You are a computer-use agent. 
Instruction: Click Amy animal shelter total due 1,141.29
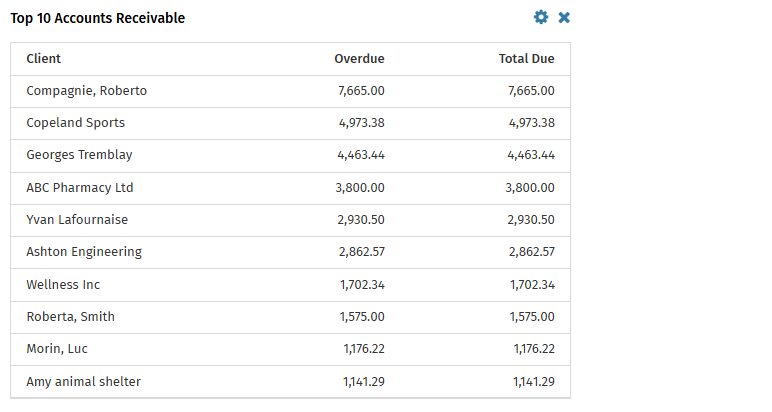point(534,381)
